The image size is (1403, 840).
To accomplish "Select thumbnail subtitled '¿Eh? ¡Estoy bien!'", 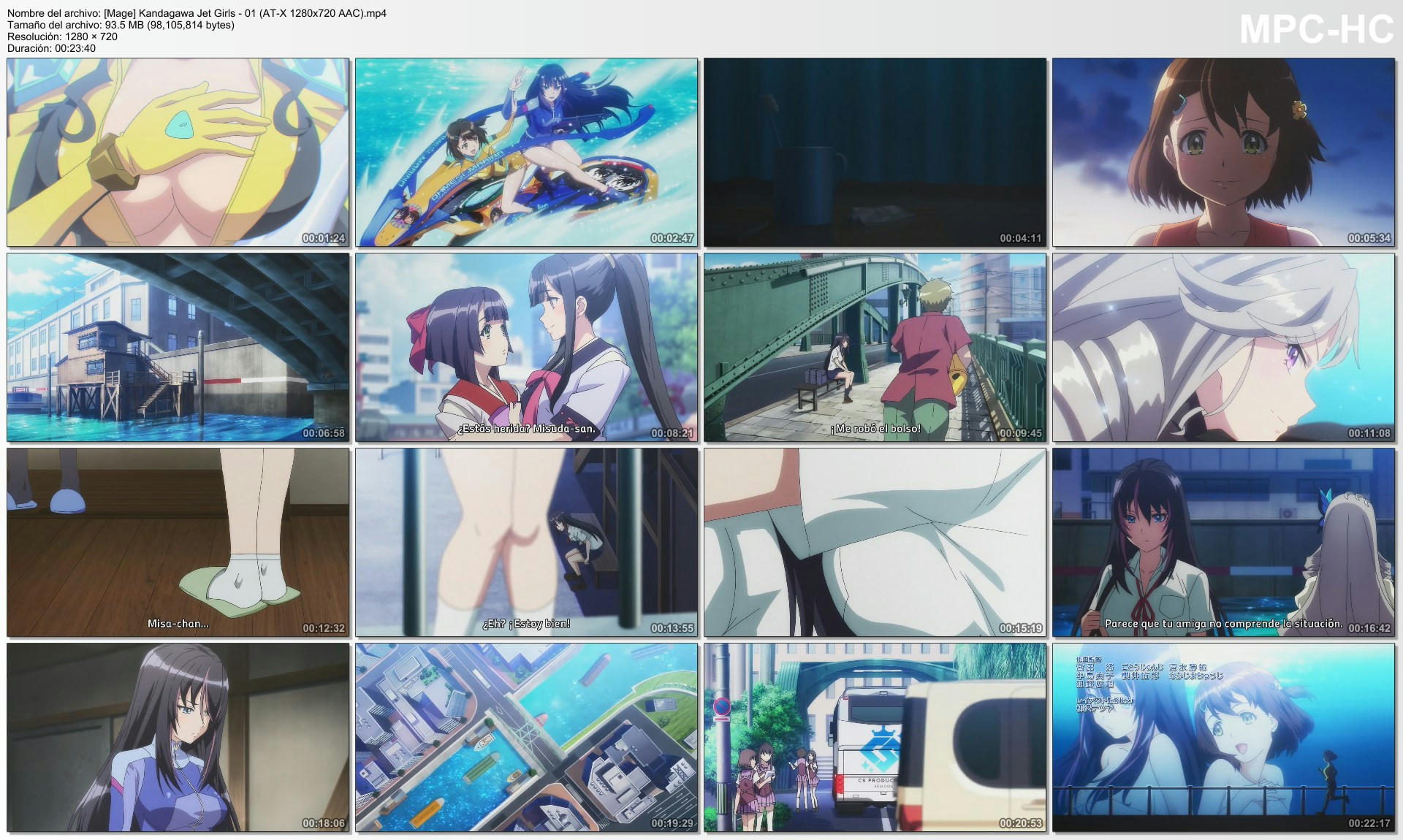I will [x=527, y=543].
